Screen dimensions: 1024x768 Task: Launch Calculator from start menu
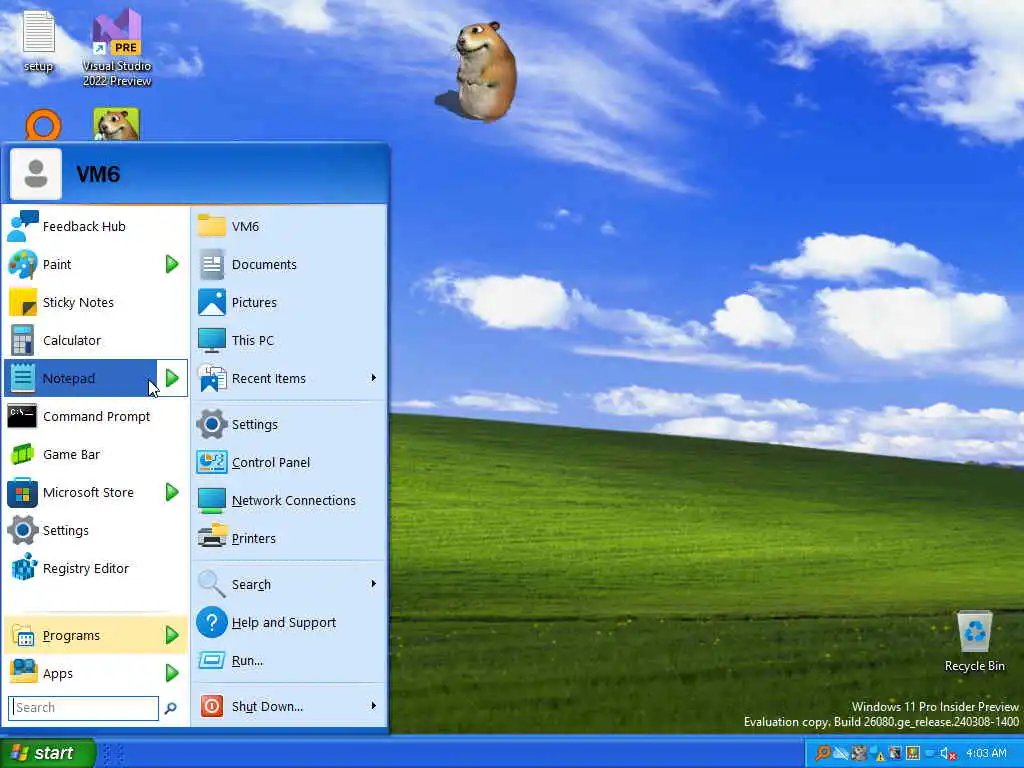click(x=95, y=340)
